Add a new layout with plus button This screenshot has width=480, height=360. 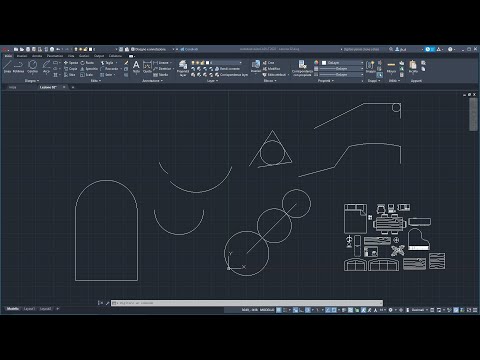tap(57, 309)
